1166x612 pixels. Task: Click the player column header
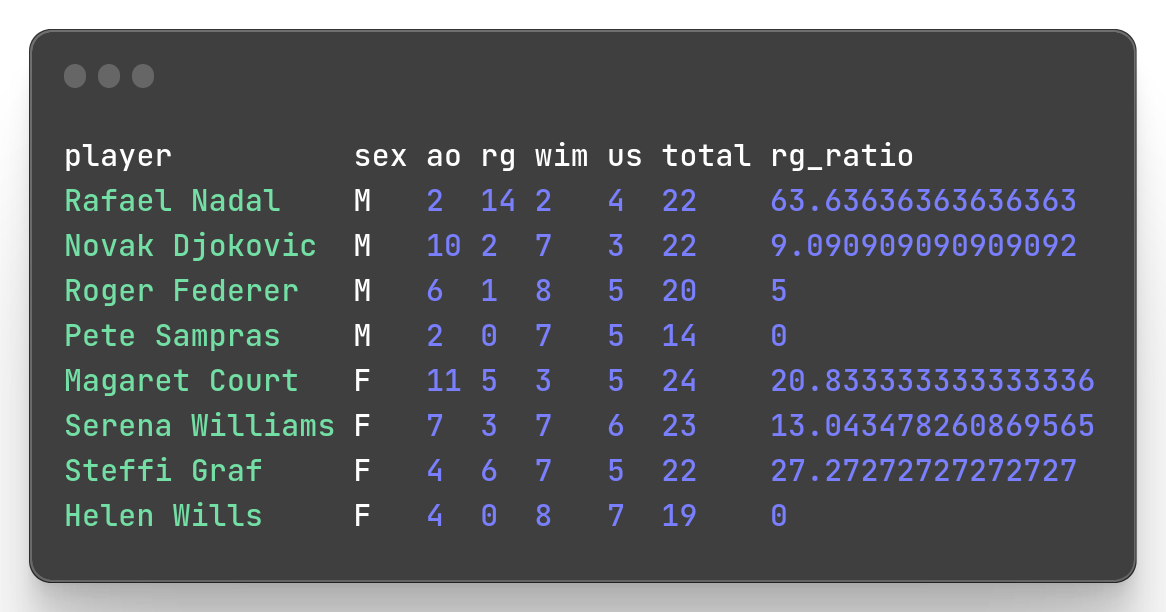[x=118, y=156]
